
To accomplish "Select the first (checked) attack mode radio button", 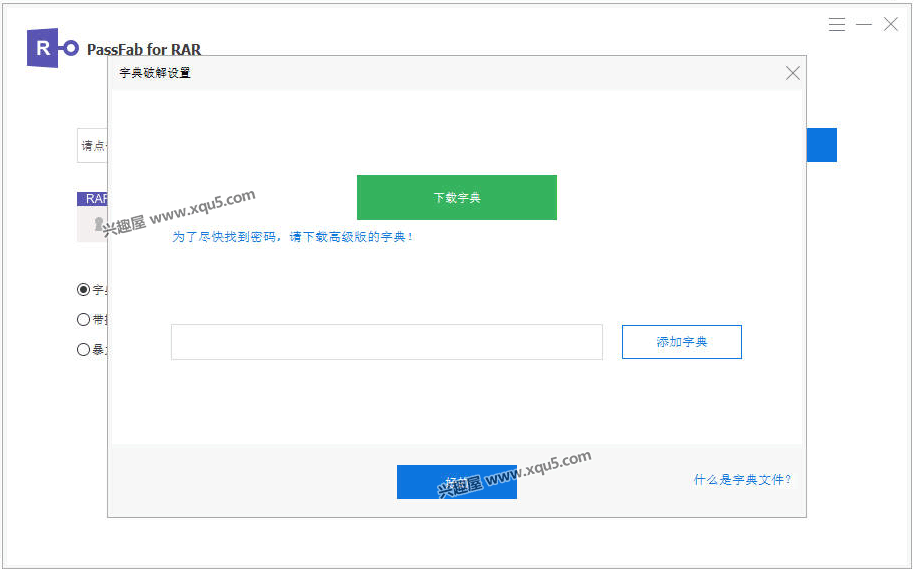I will click(x=83, y=289).
